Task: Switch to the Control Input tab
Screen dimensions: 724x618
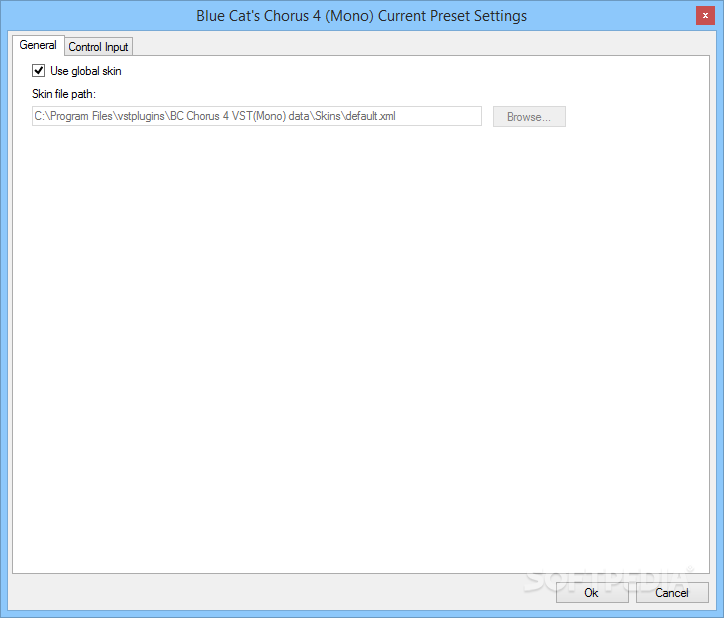Action: 98,47
